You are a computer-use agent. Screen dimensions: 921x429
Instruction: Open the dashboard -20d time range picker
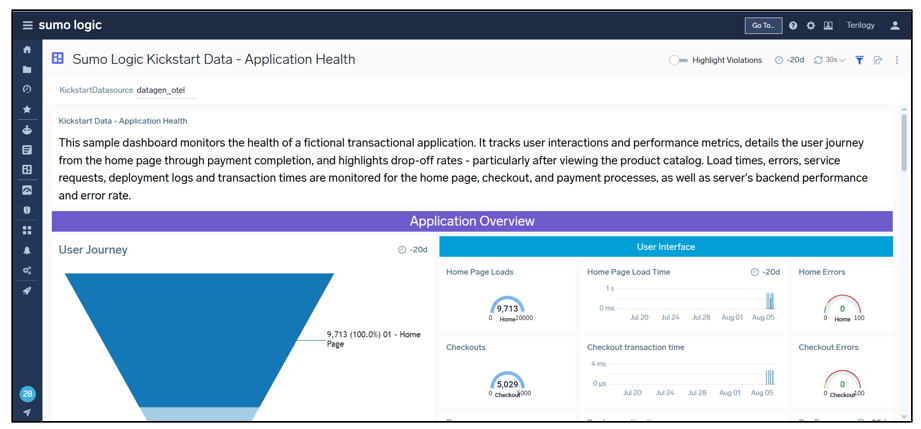pyautogui.click(x=790, y=60)
